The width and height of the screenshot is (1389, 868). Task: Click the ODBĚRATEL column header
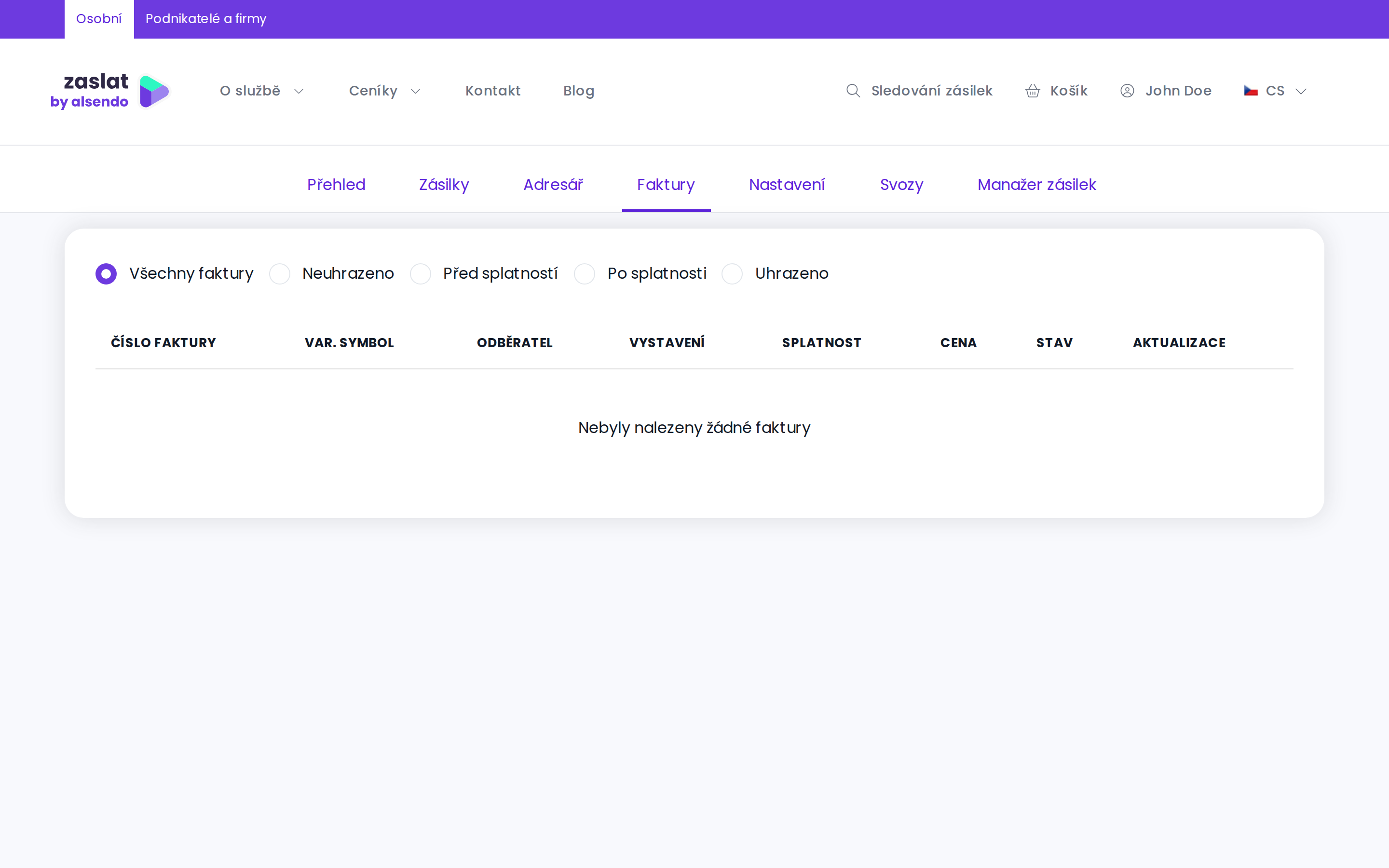pyautogui.click(x=515, y=343)
